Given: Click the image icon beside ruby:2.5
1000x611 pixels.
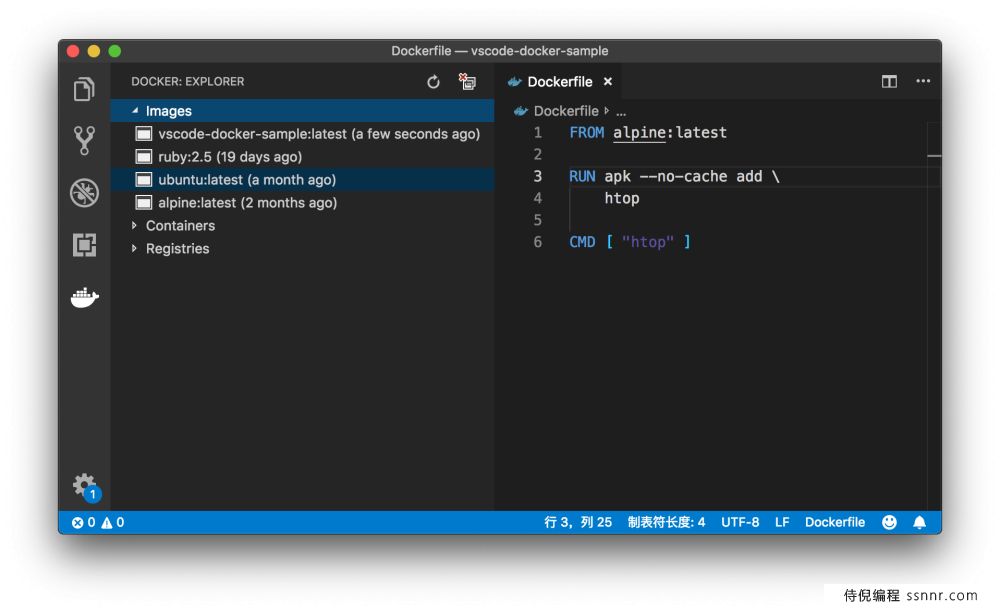Looking at the screenshot, I should (144, 157).
